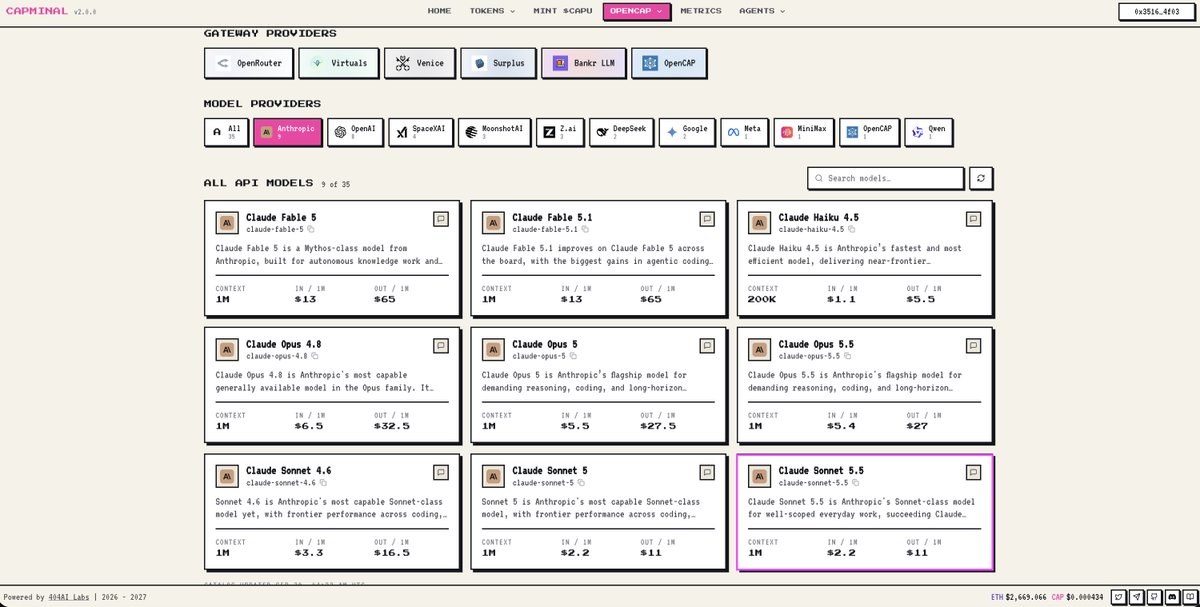This screenshot has height=607, width=1200.
Task: Click the Search models input field
Action: point(886,178)
